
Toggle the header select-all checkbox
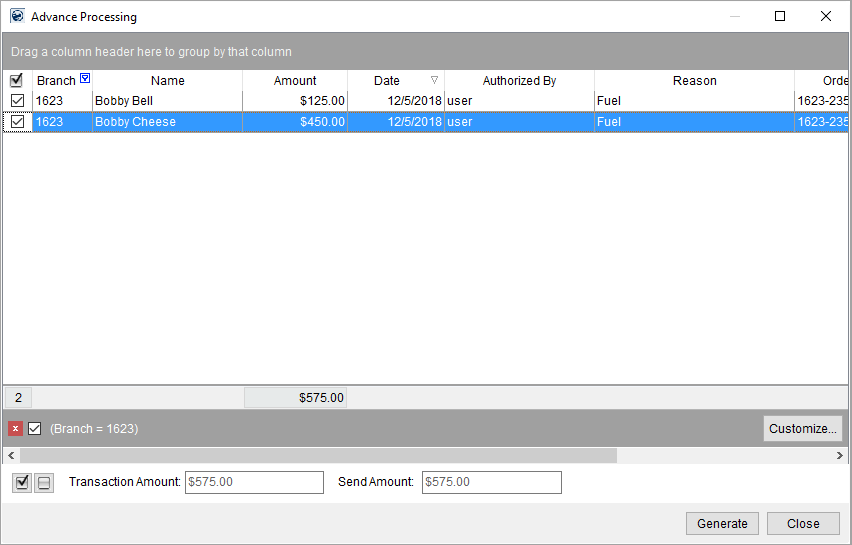[16, 81]
